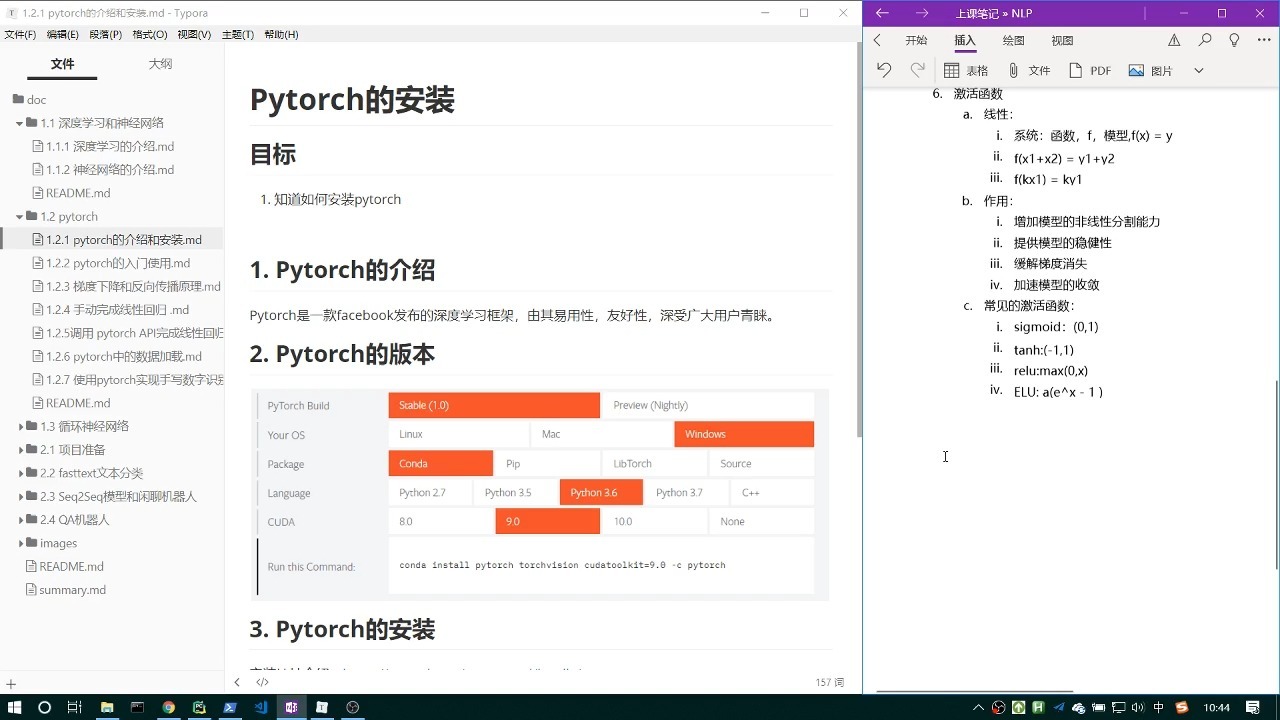Open OneNote search magnifier
The image size is (1280, 720).
click(1204, 41)
